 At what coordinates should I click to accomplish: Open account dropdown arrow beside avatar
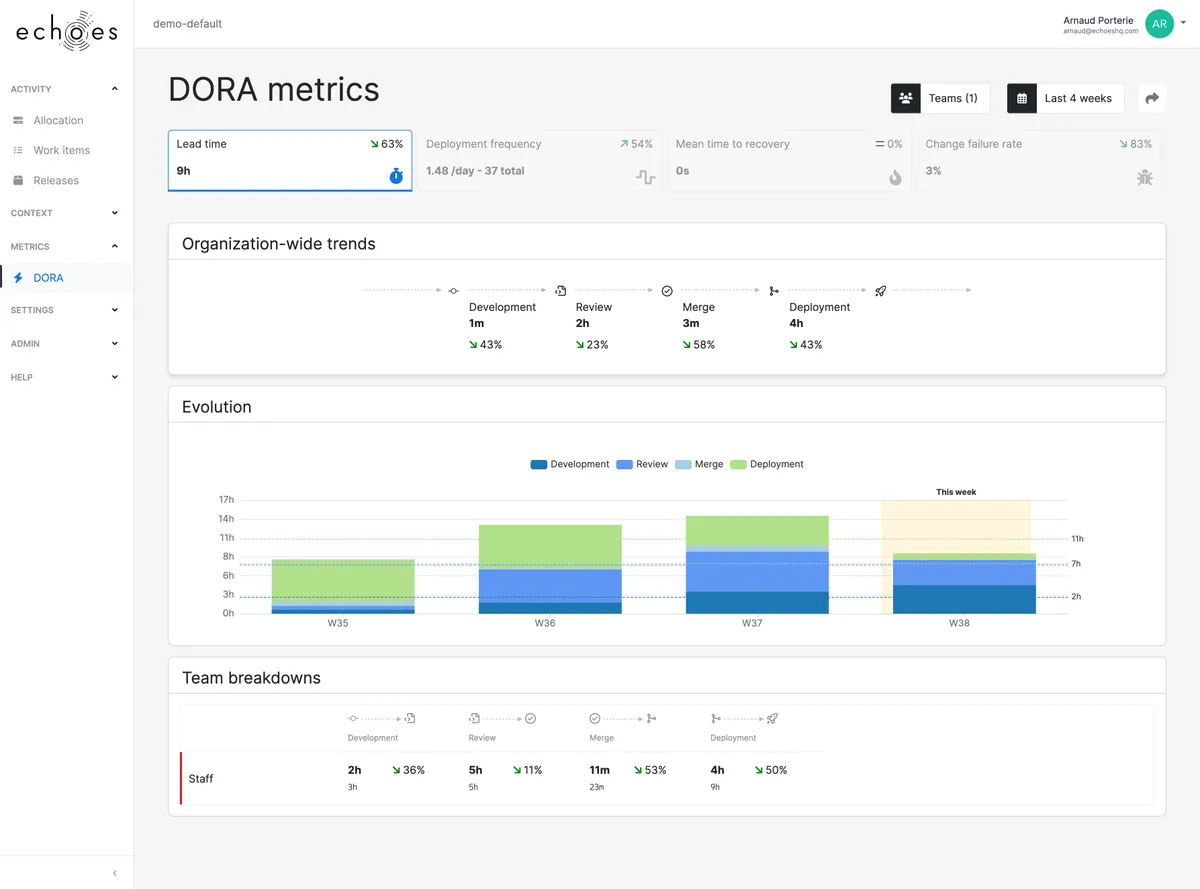tap(1183, 21)
